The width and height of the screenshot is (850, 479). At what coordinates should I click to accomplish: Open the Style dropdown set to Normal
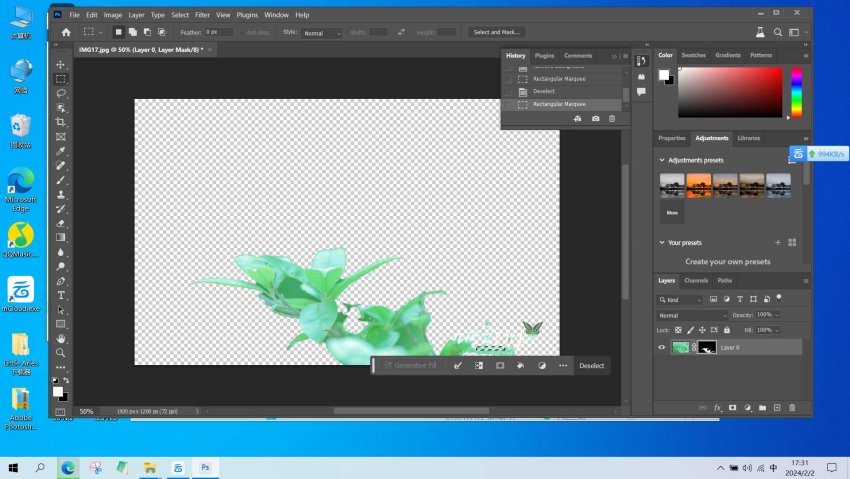[322, 33]
